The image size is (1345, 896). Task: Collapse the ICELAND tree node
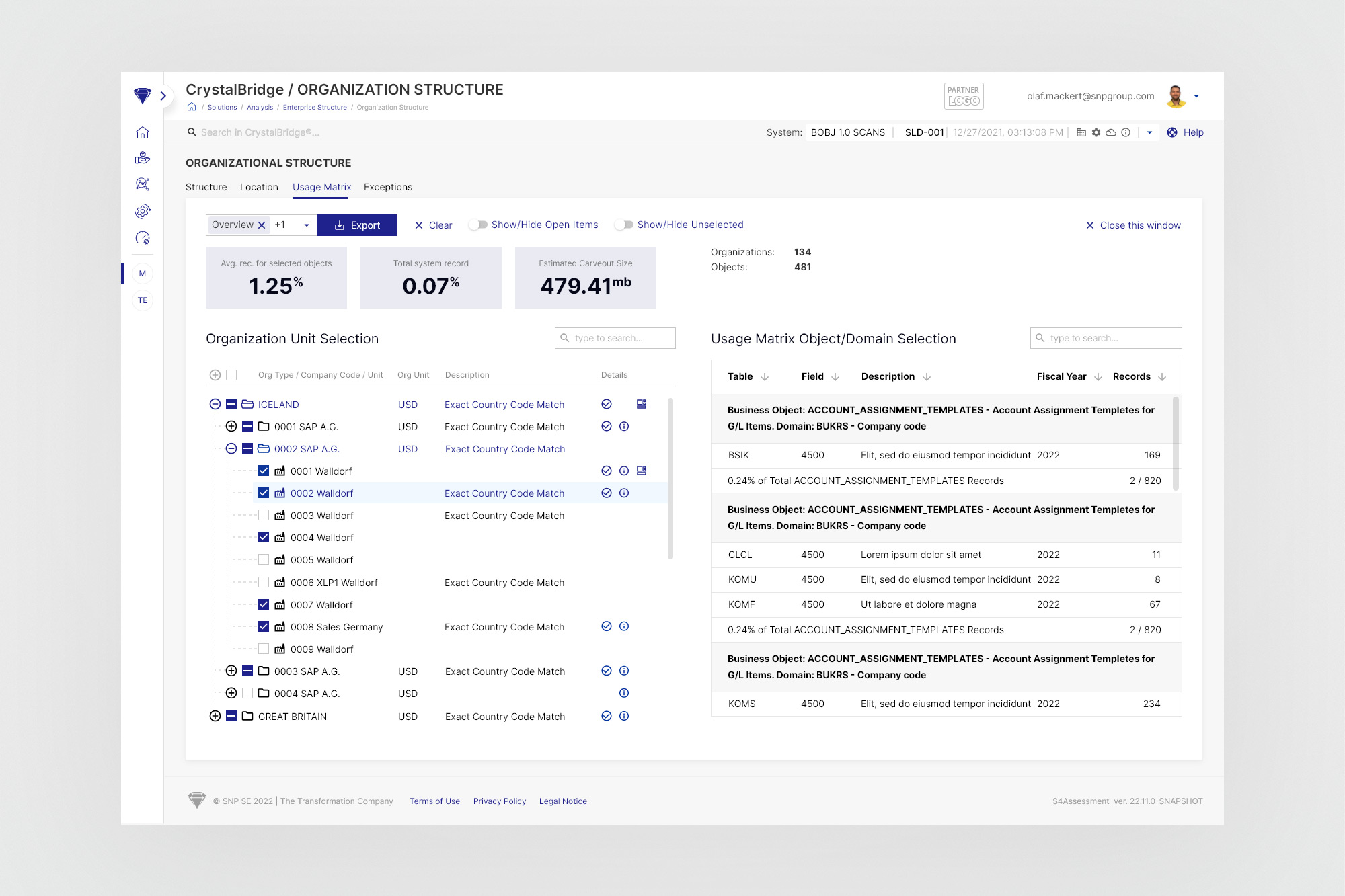point(215,404)
